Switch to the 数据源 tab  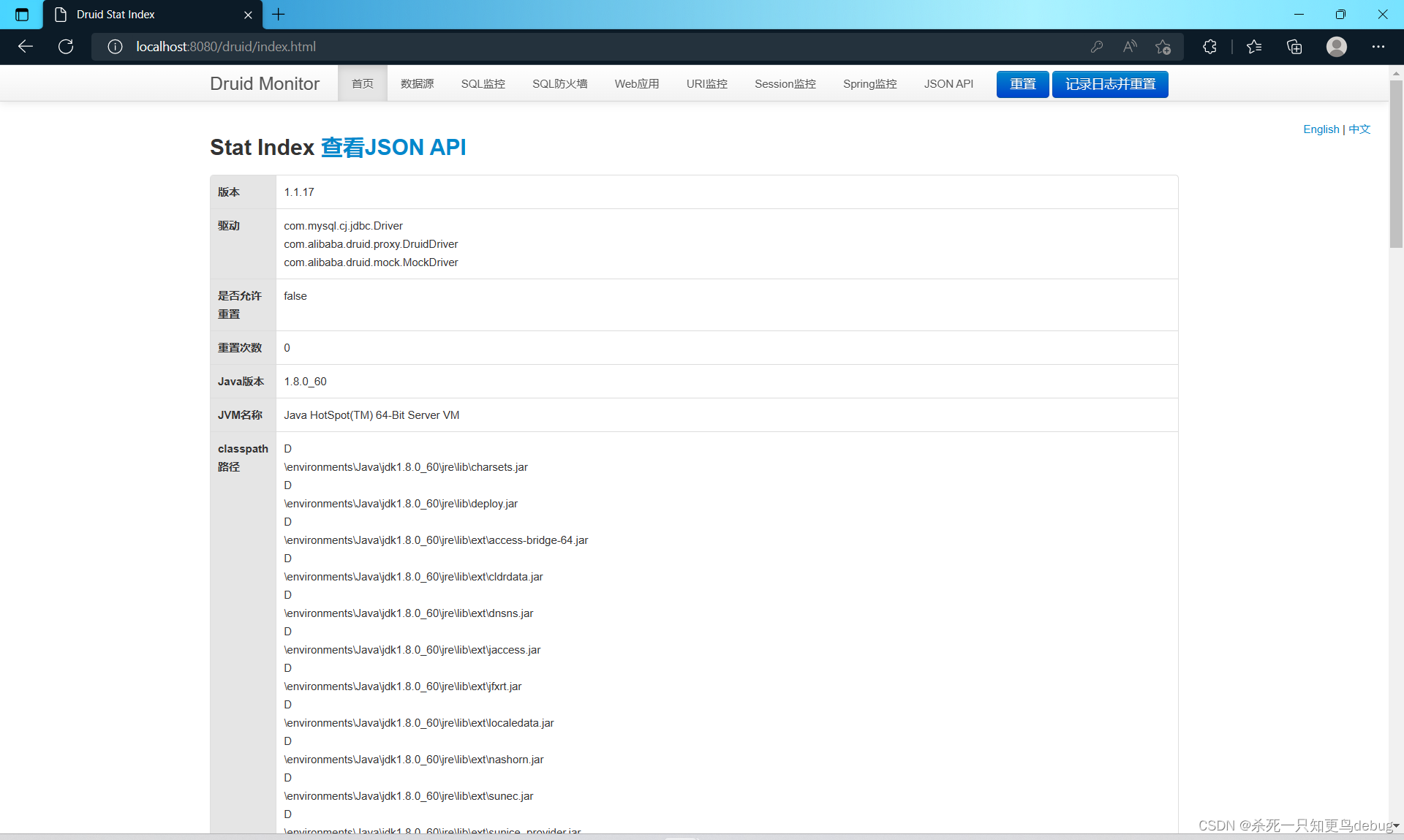point(417,84)
